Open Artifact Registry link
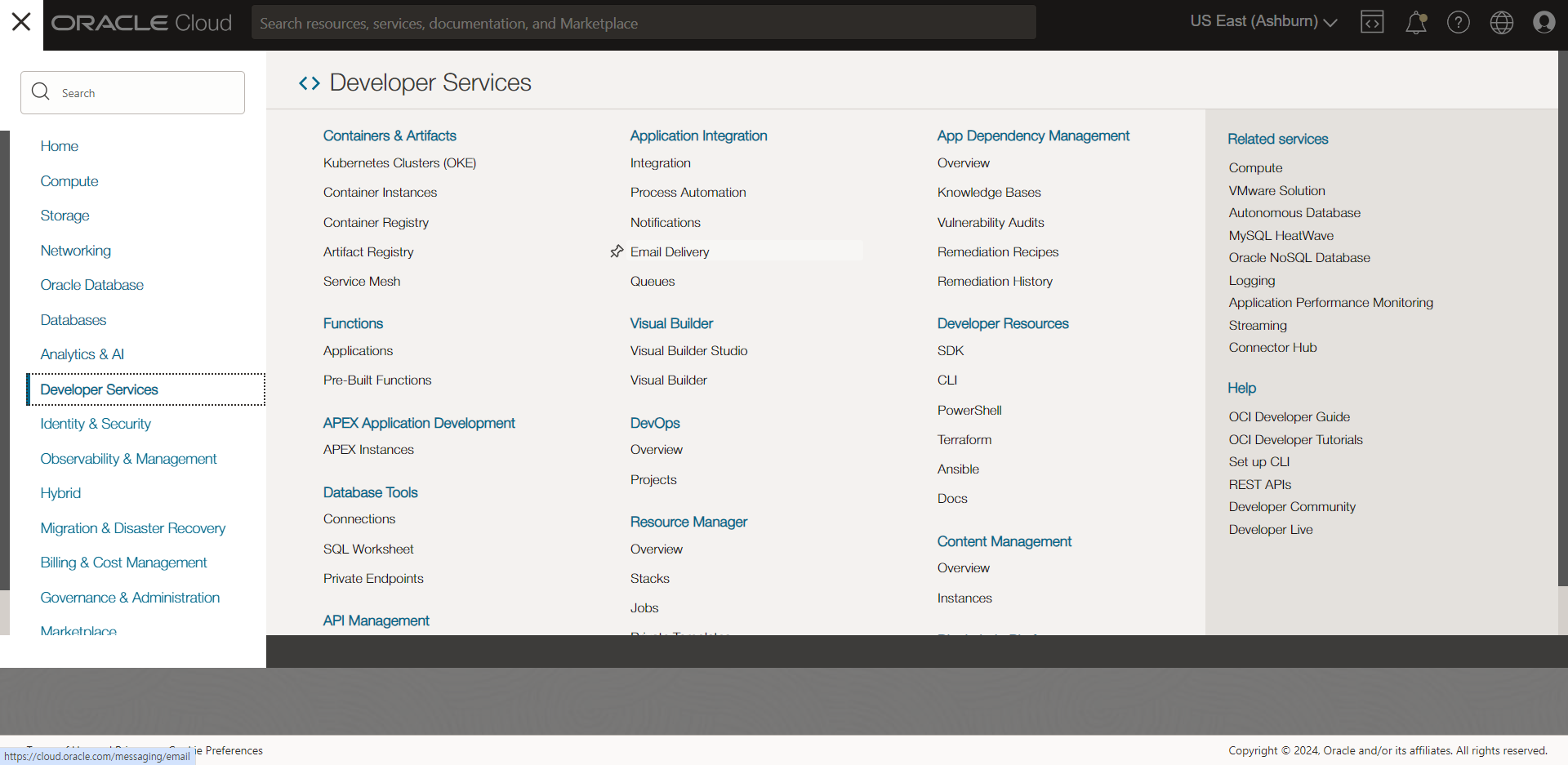This screenshot has height=765, width=1568. tap(368, 251)
